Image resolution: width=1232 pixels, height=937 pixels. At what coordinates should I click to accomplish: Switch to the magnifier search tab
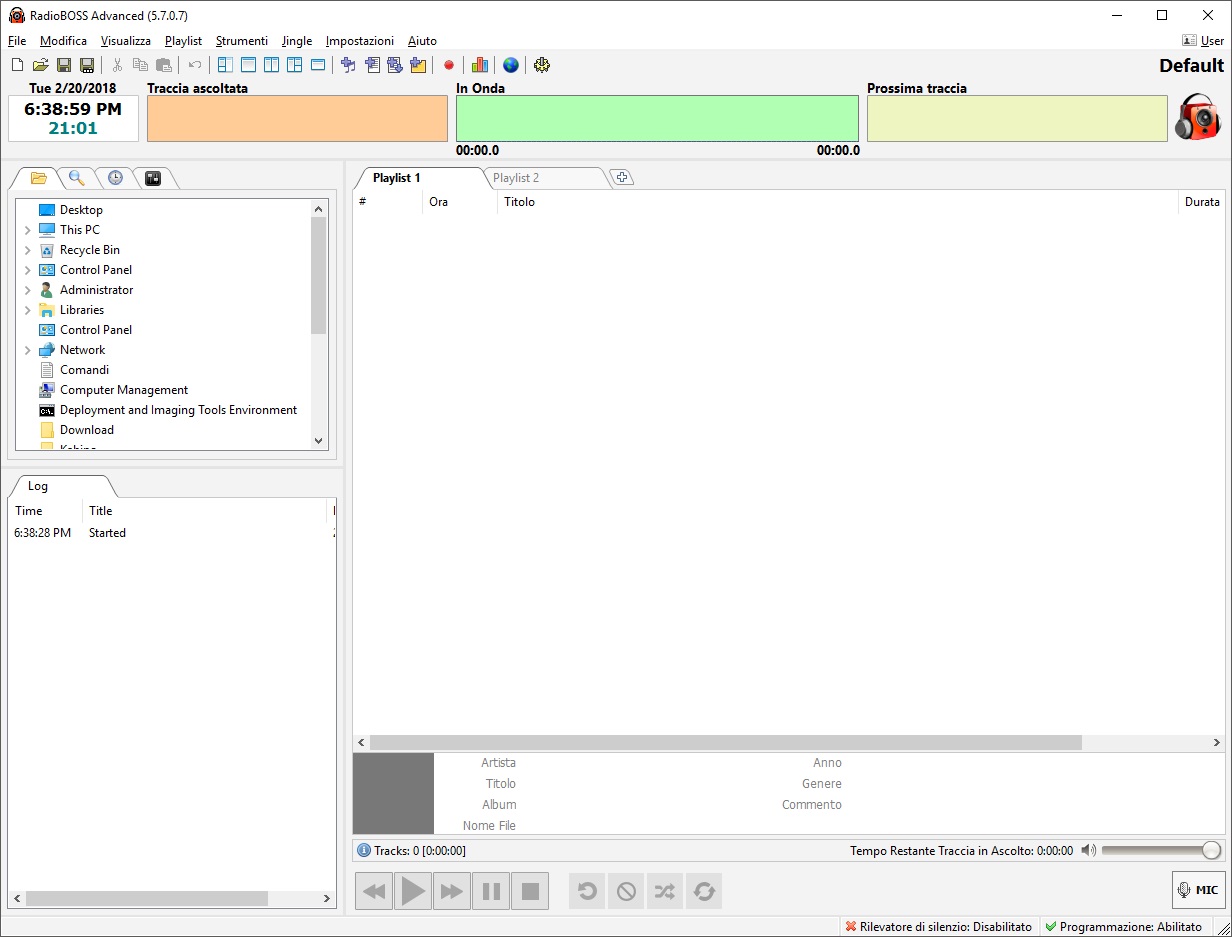pyautogui.click(x=77, y=178)
